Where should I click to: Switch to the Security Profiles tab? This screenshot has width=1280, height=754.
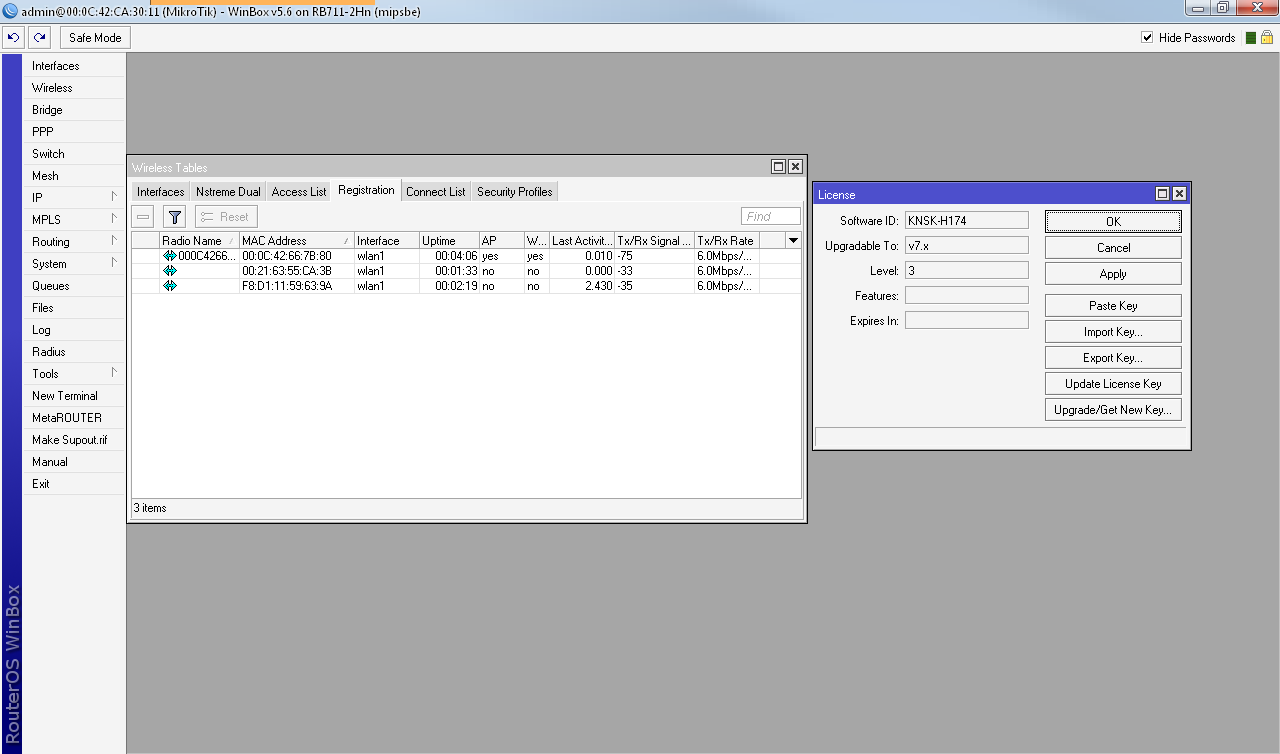click(x=514, y=192)
